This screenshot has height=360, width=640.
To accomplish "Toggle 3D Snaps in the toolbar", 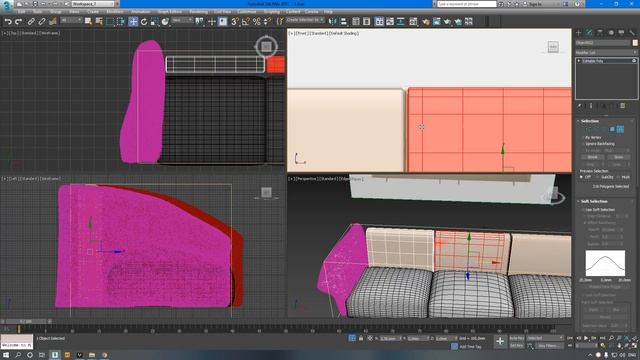I will 235,22.
